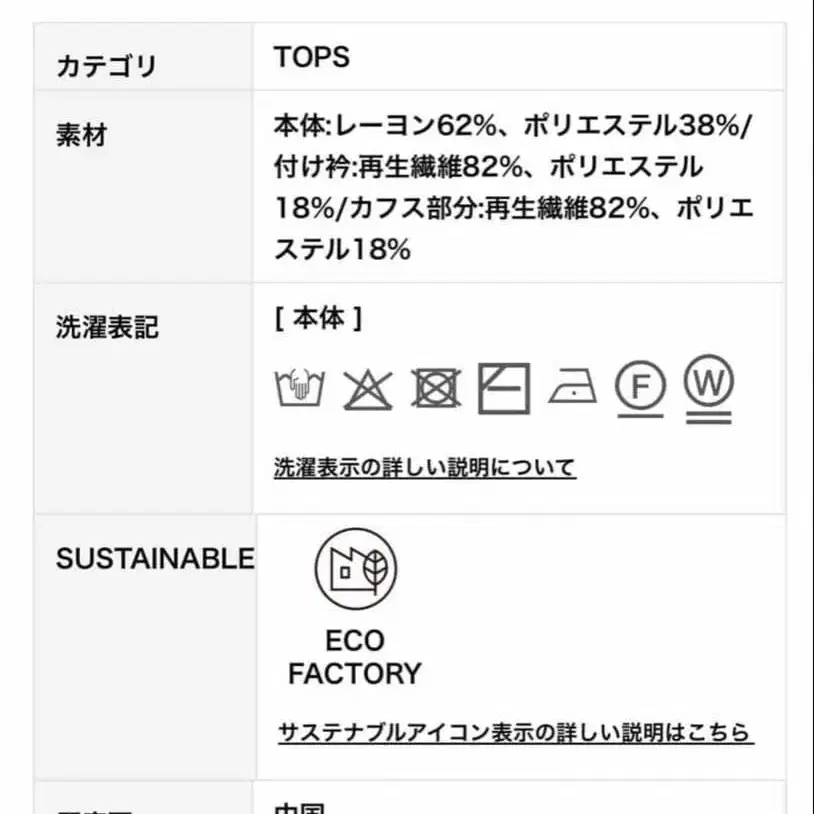This screenshot has width=814, height=814.
Task: Click the TOPS category value
Action: (310, 58)
